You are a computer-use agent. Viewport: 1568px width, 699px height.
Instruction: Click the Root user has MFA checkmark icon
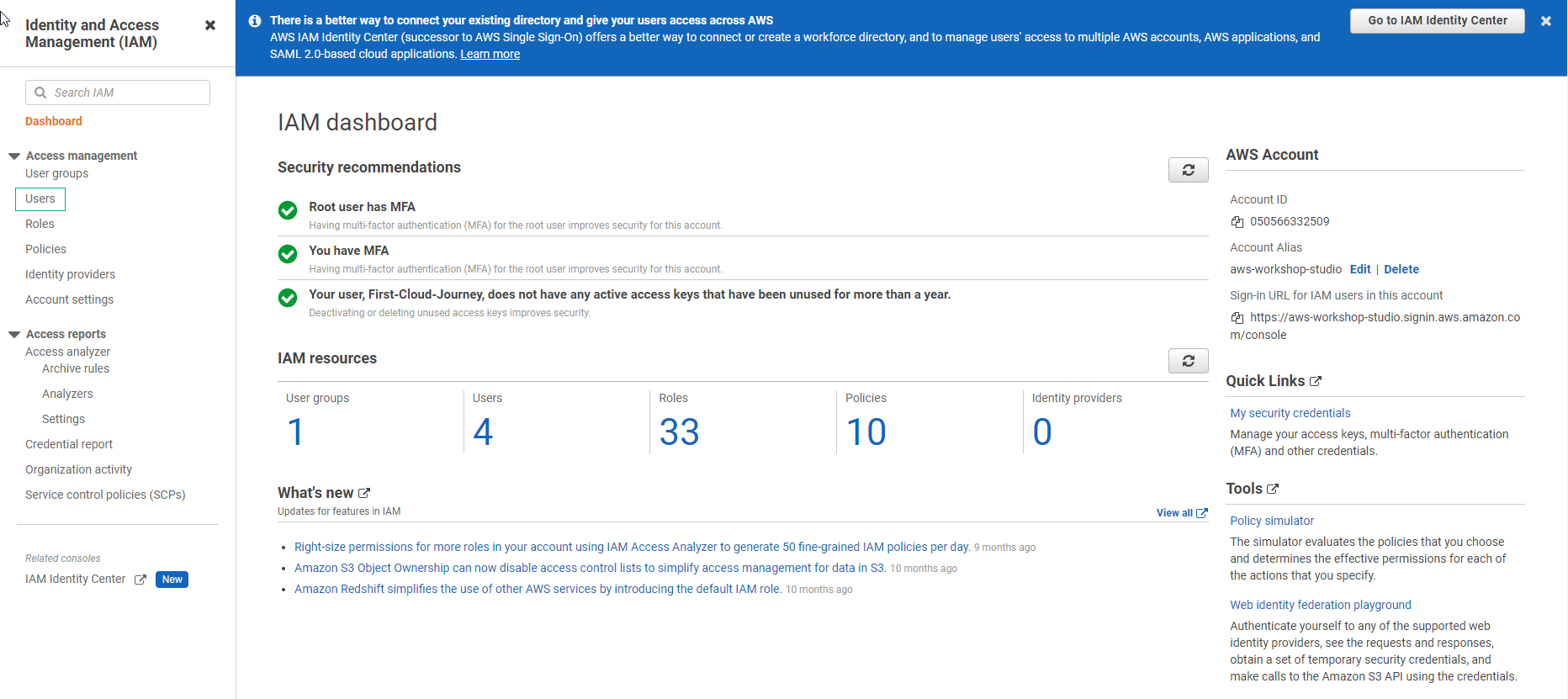(288, 210)
